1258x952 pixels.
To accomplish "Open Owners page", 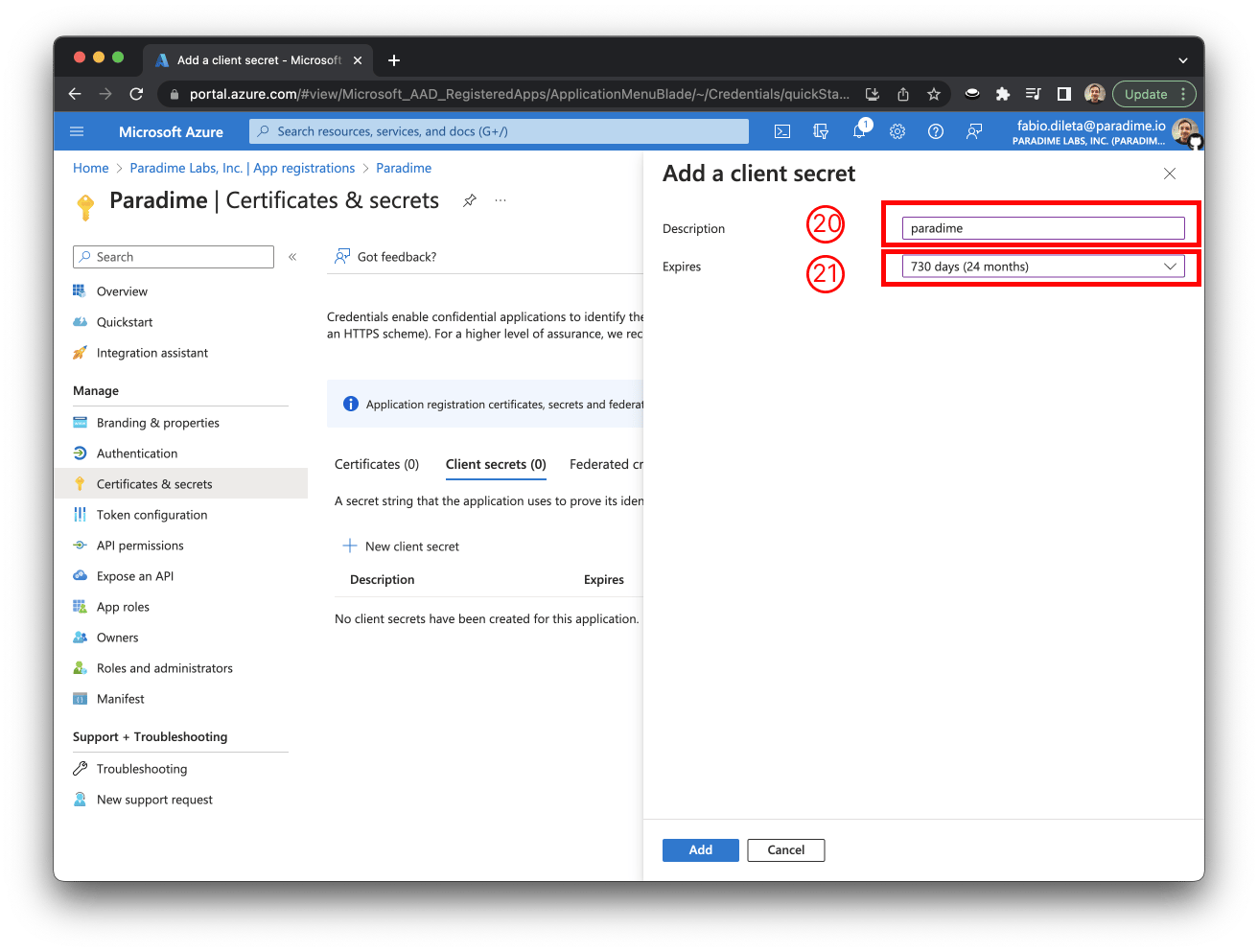I will pos(117,638).
